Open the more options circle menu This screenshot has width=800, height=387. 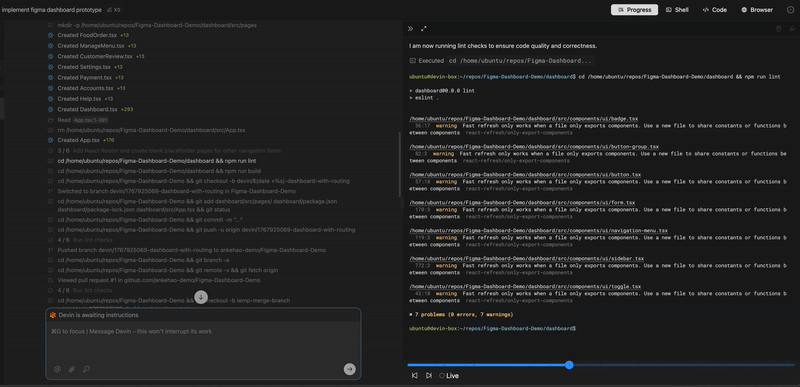(x=790, y=10)
